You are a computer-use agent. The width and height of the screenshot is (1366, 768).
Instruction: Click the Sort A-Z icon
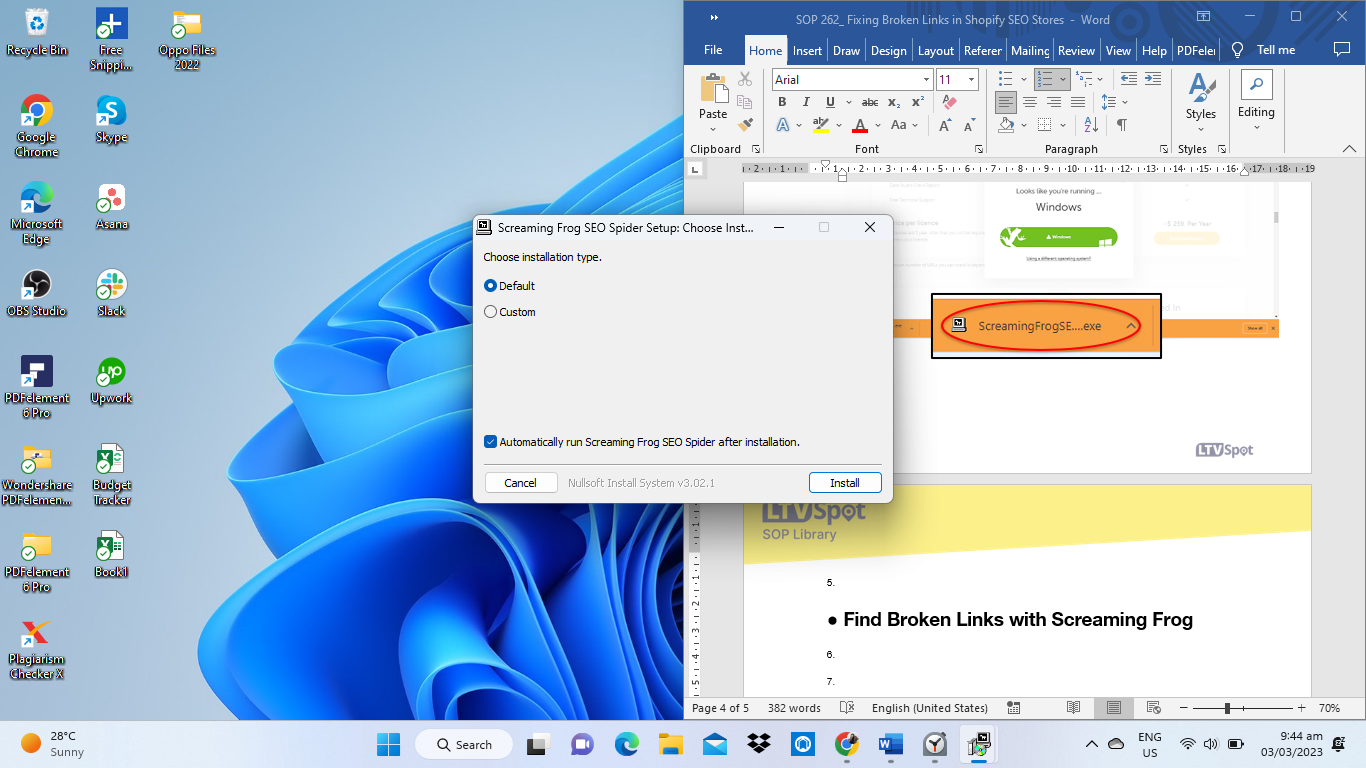(1093, 125)
